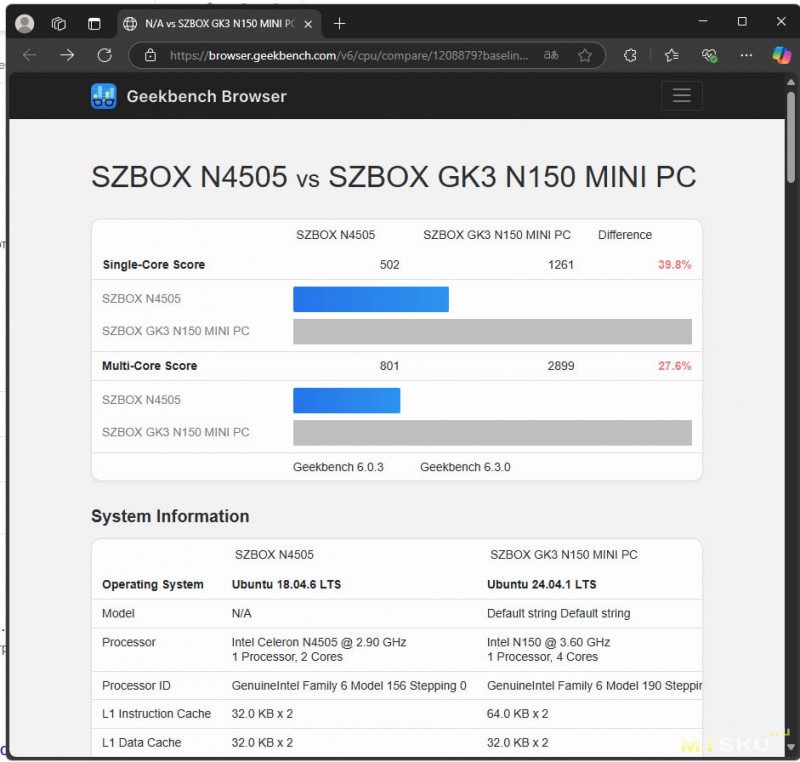Open a new tab with plus button
Viewport: 800px width, 762px height.
click(339, 23)
